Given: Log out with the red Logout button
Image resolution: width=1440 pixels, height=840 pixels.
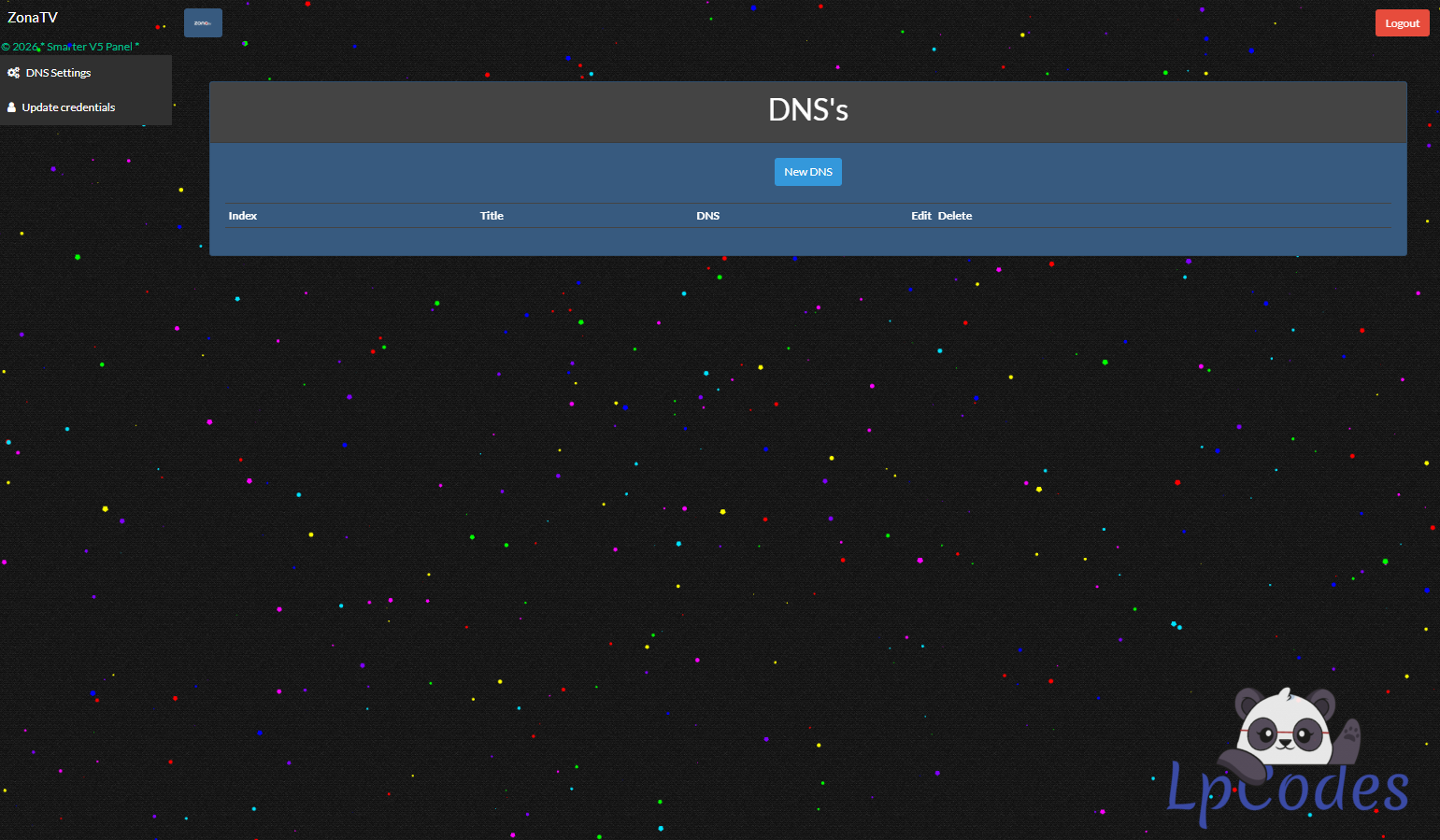Looking at the screenshot, I should click(x=1402, y=23).
